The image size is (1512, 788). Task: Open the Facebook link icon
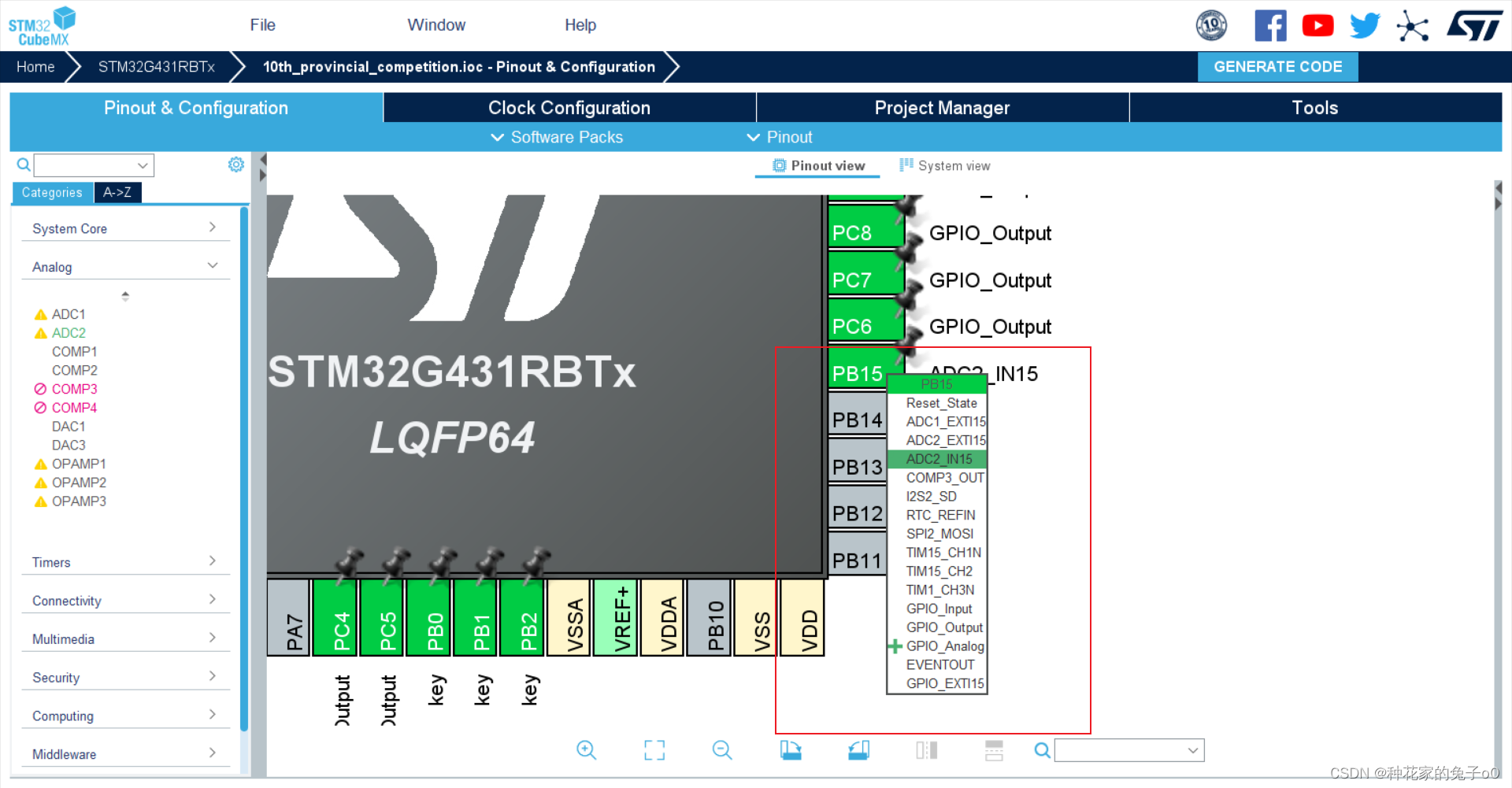[1270, 26]
